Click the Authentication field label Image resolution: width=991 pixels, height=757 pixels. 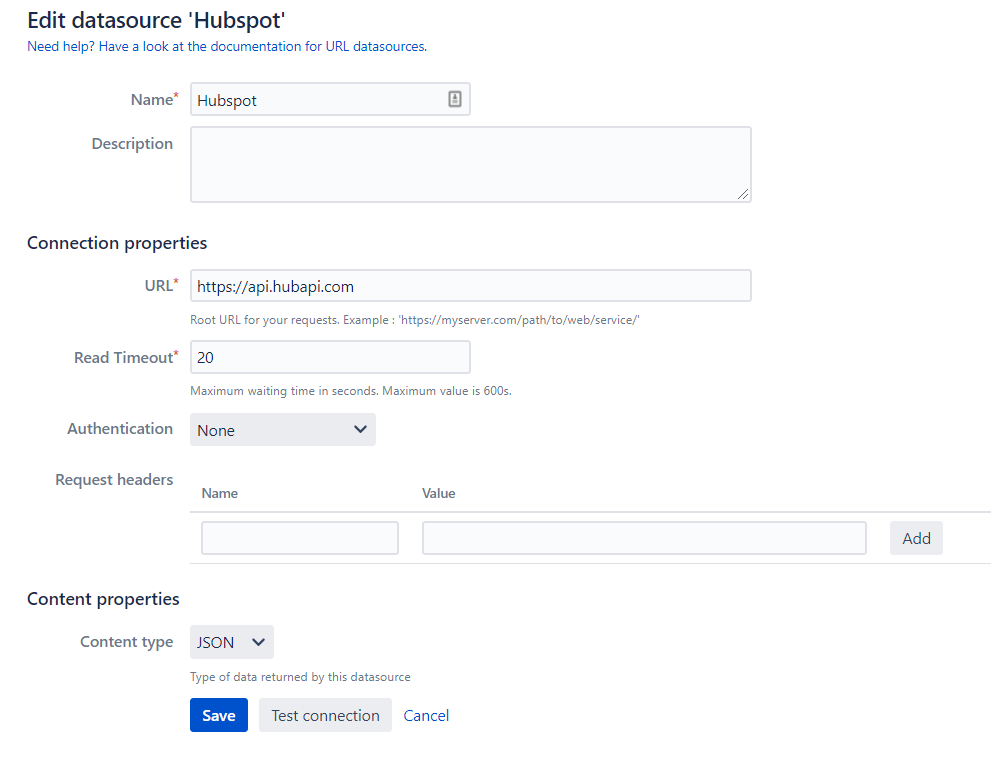point(120,428)
